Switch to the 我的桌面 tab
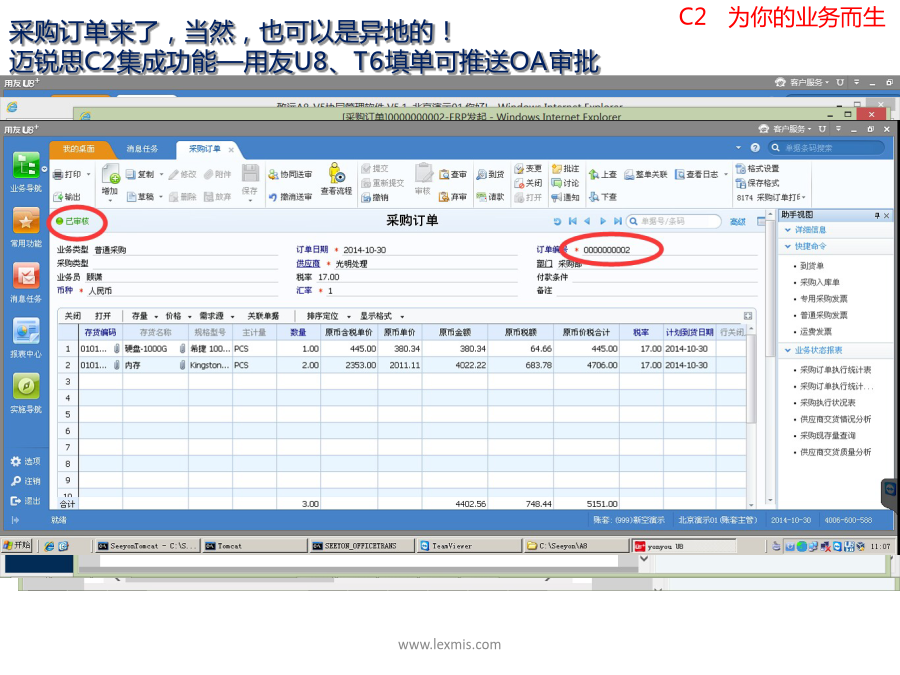The image size is (900, 675). 79,149
